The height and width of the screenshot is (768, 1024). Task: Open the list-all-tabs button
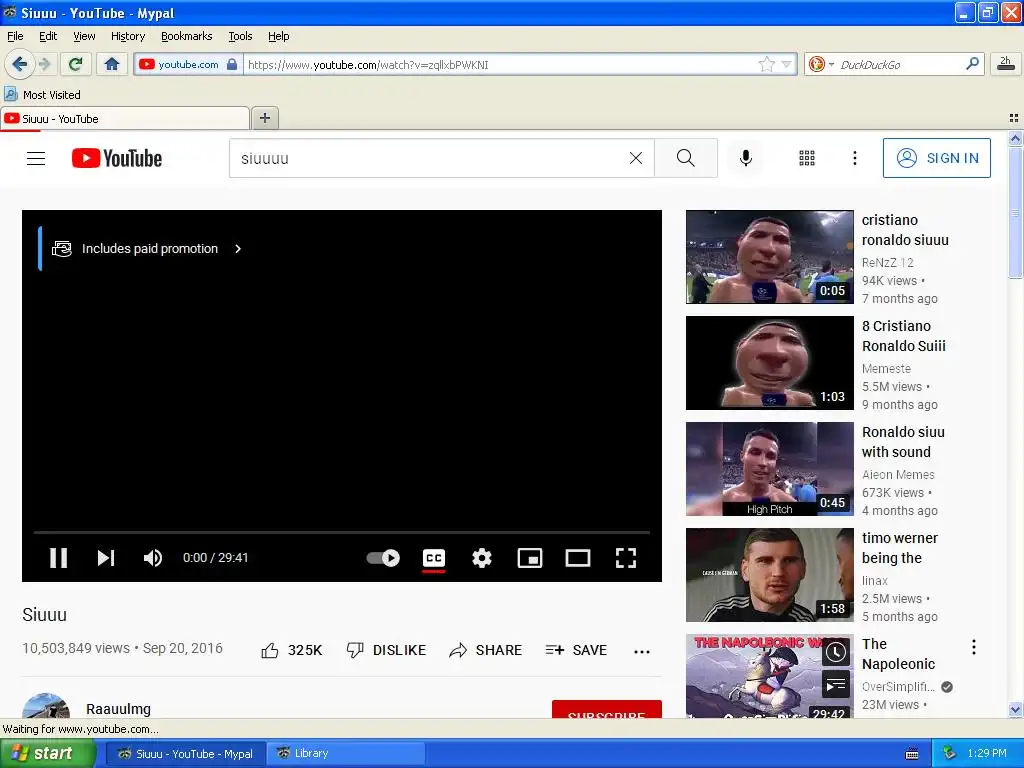tap(1014, 118)
